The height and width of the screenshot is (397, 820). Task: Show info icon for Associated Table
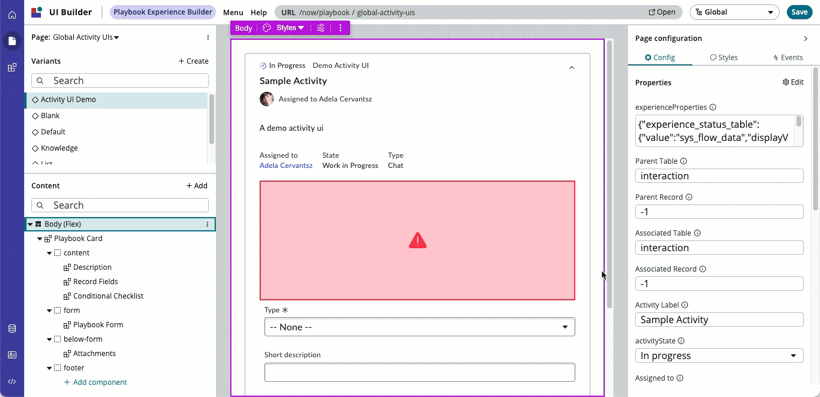click(697, 233)
